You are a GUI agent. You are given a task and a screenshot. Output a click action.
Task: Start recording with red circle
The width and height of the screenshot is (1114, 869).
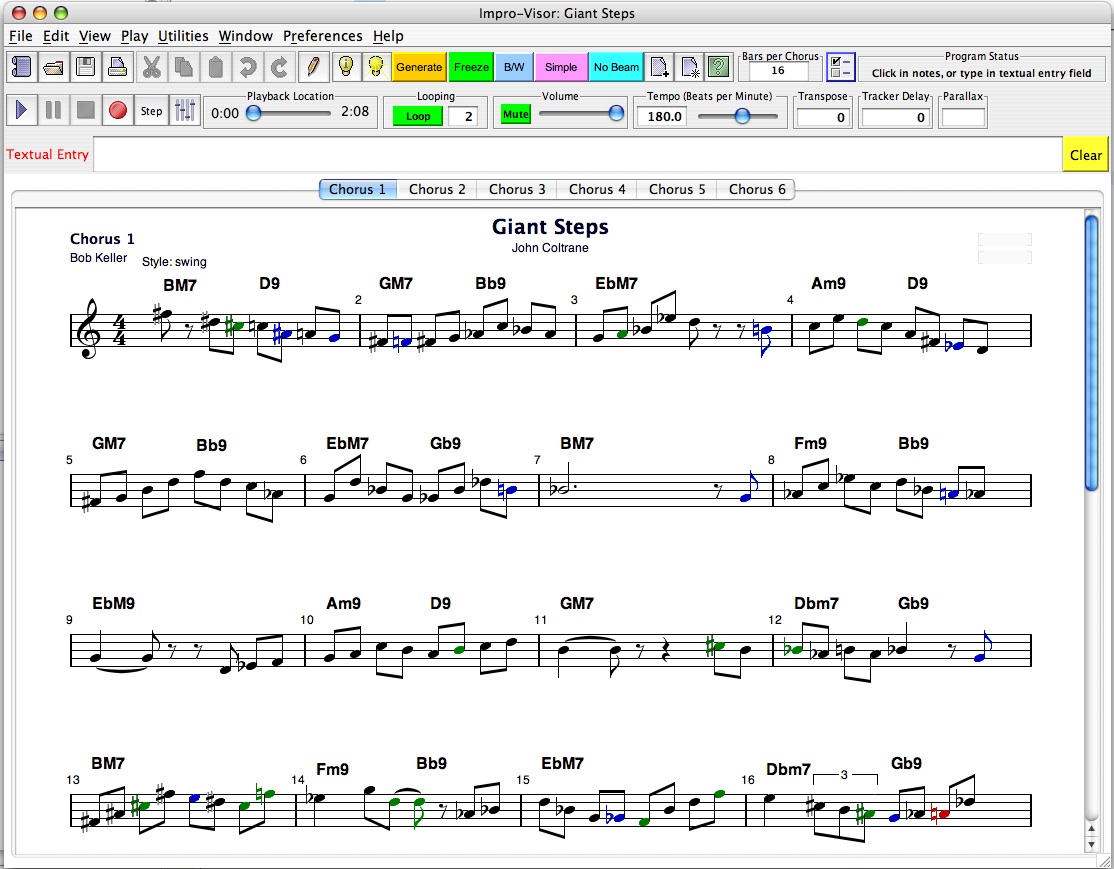click(118, 110)
